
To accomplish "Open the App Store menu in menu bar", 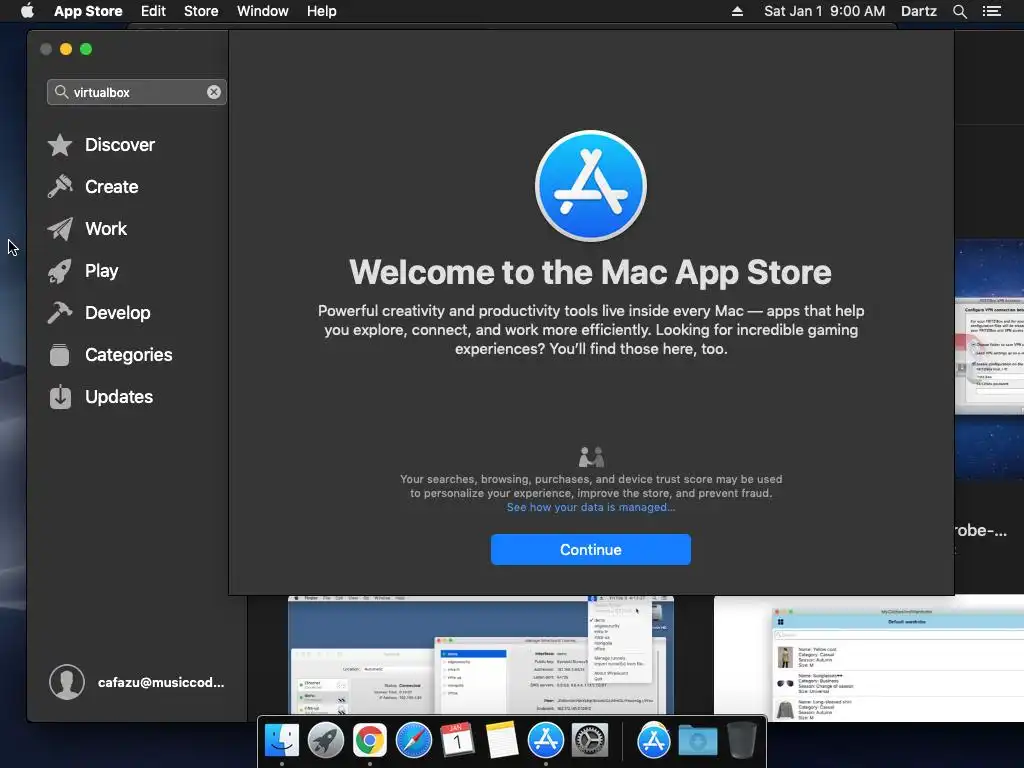I will pos(88,11).
